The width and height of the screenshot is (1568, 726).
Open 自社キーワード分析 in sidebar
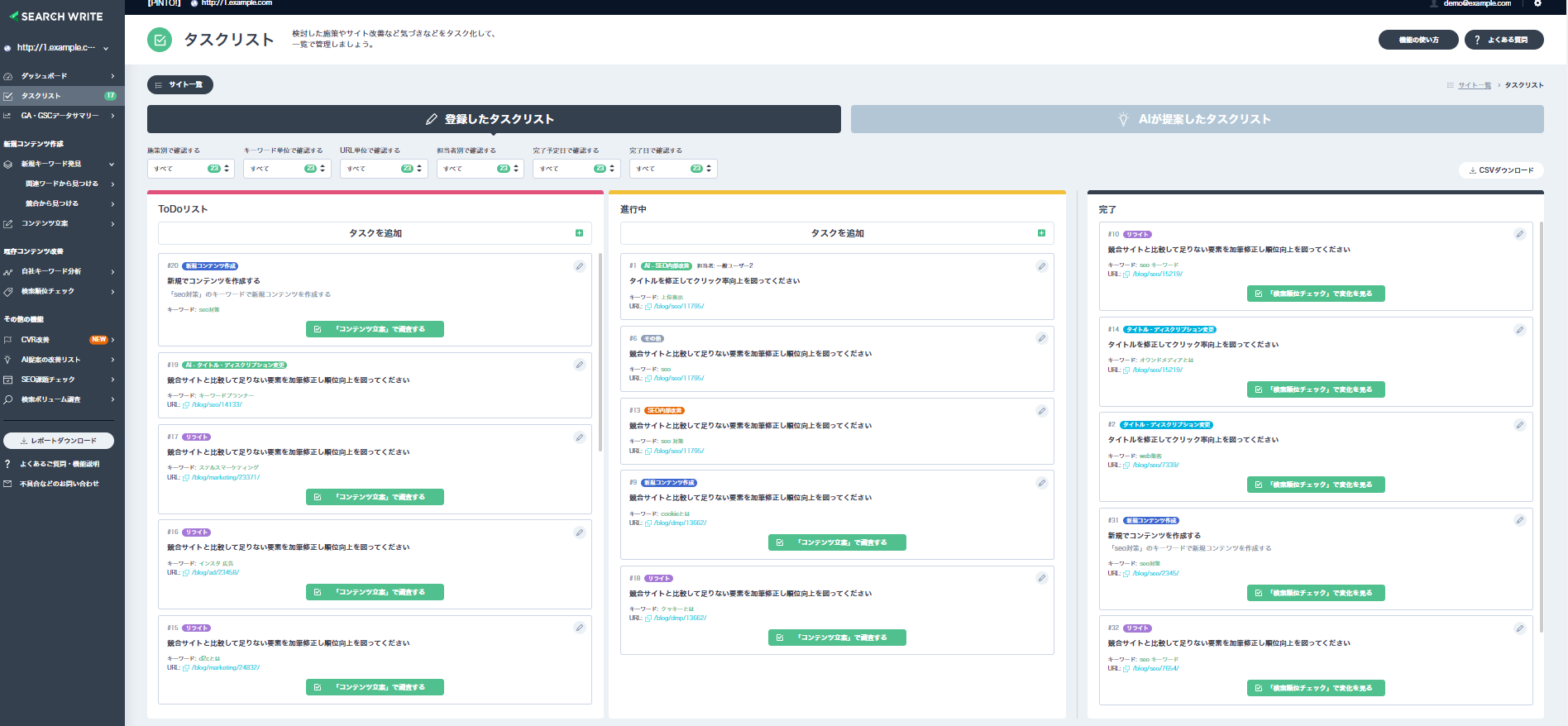pos(62,271)
